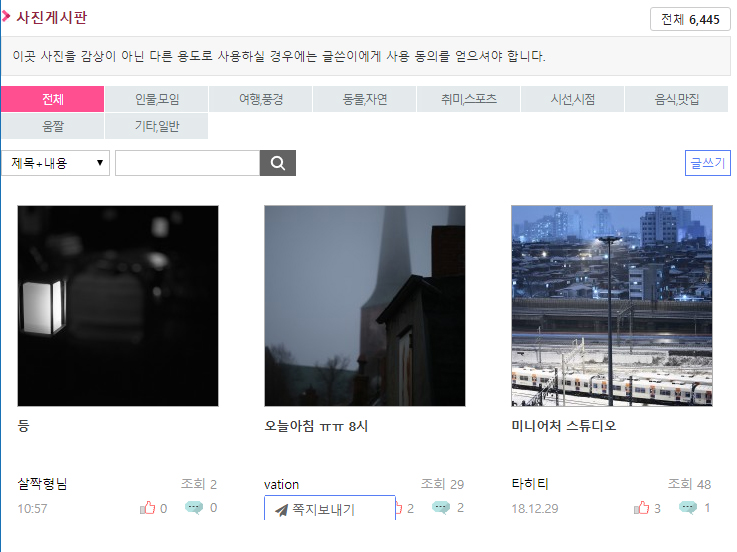Open the 제목+내용 search type dropdown
The width and height of the screenshot is (737, 552).
click(55, 163)
